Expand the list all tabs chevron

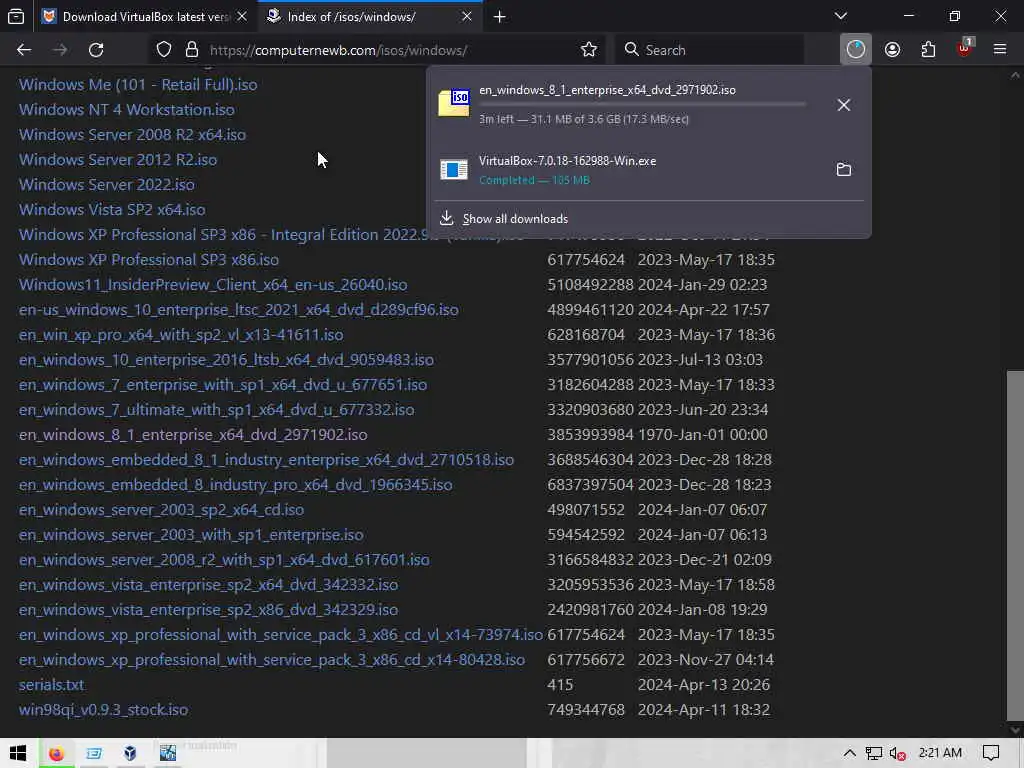(x=841, y=16)
